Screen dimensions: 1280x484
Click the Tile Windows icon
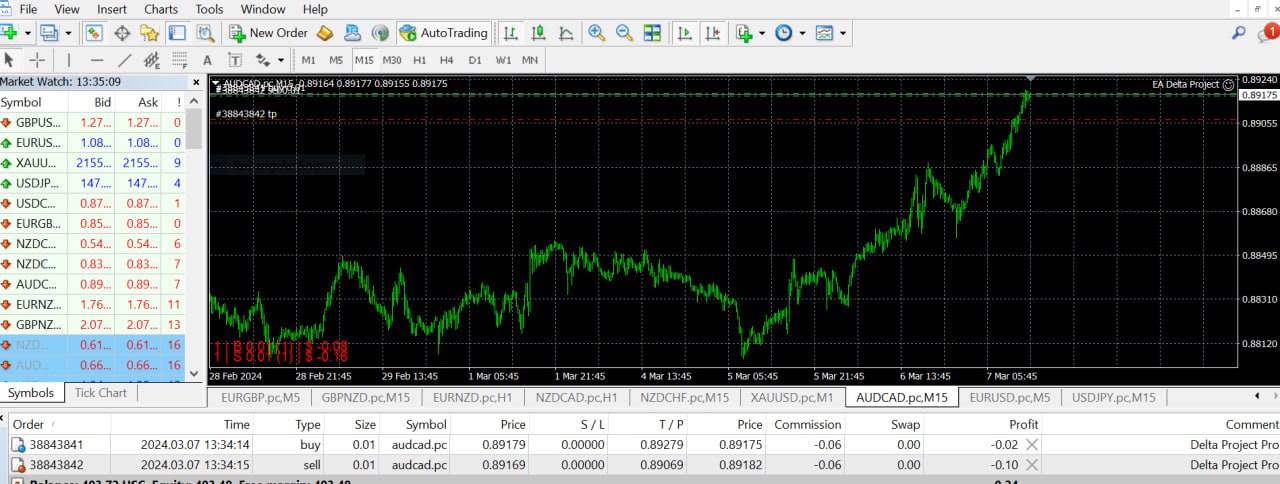tap(652, 33)
